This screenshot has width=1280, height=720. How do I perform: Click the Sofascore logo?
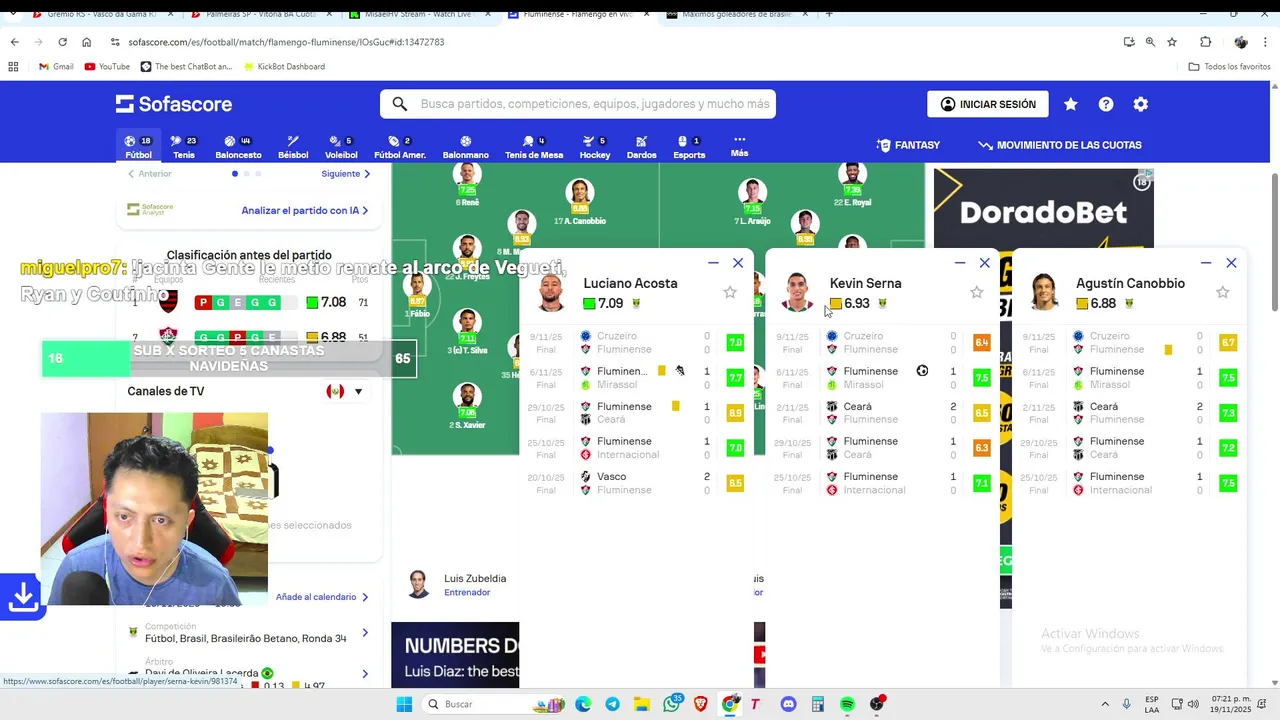174,104
